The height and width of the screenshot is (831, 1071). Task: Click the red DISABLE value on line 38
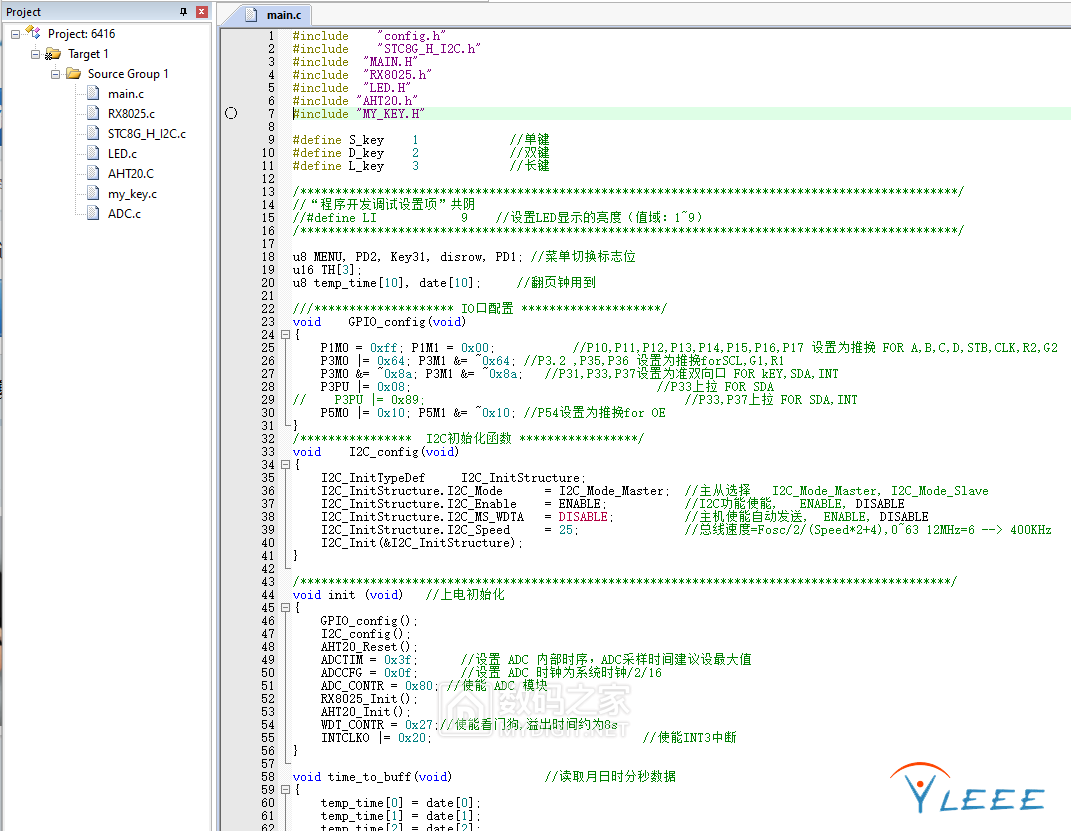coord(585,517)
